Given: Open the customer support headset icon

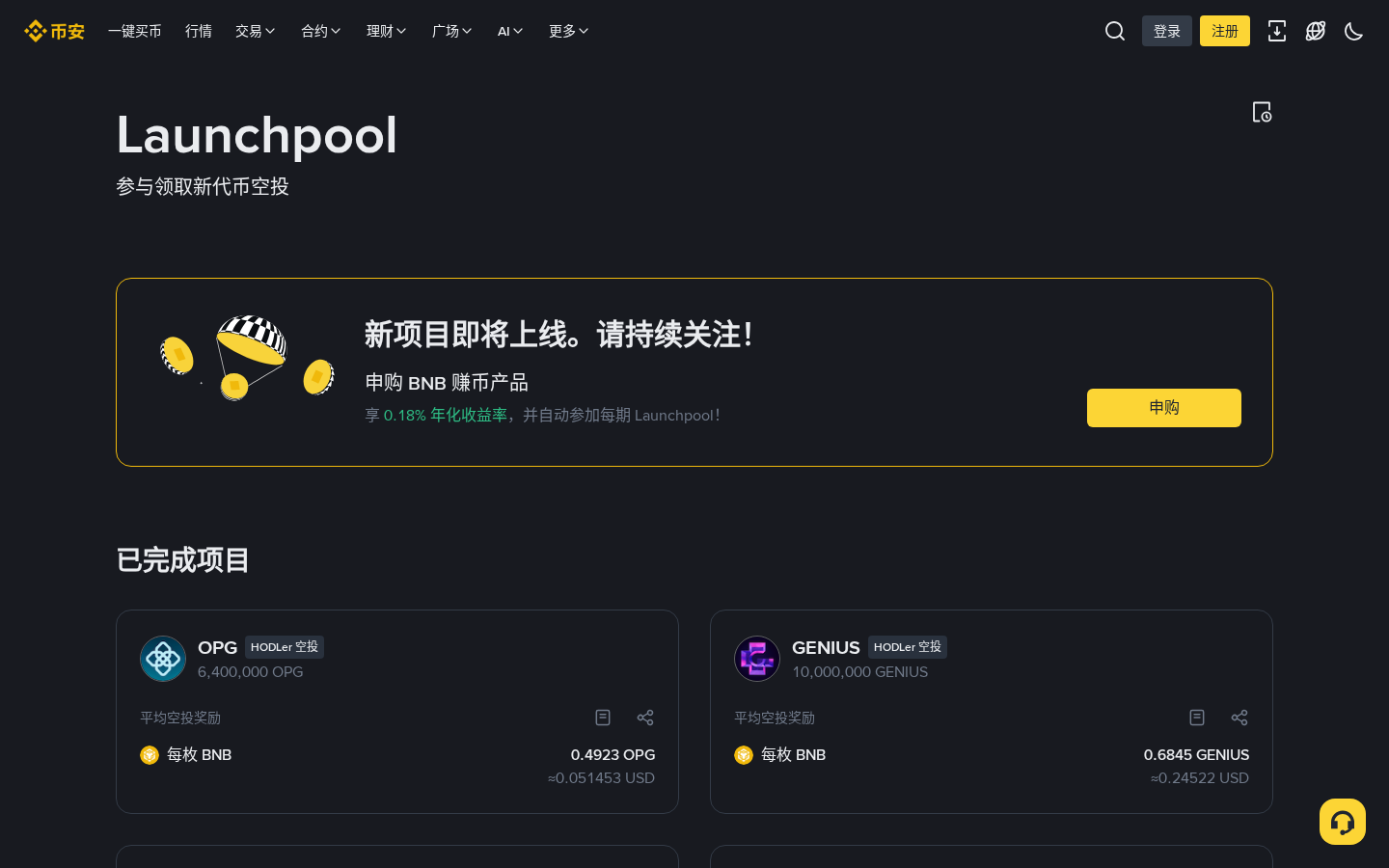Looking at the screenshot, I should [1343, 822].
